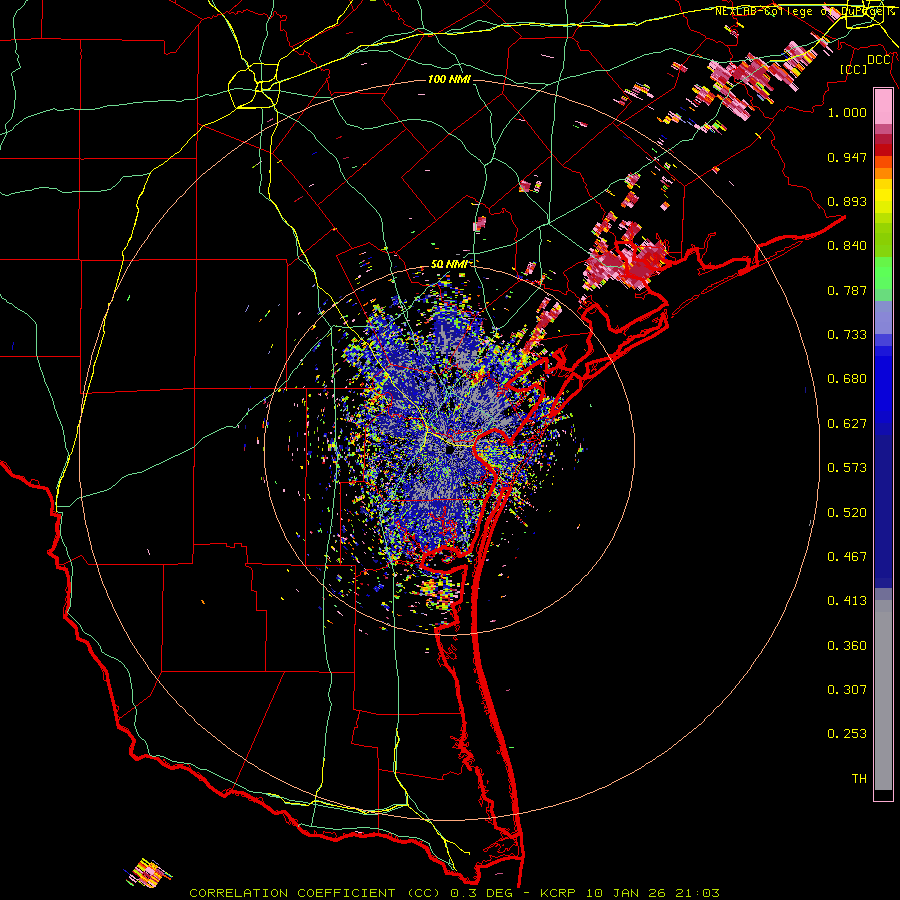Pick the light pink color at scale top
The width and height of the screenshot is (900, 900).
pos(883,107)
